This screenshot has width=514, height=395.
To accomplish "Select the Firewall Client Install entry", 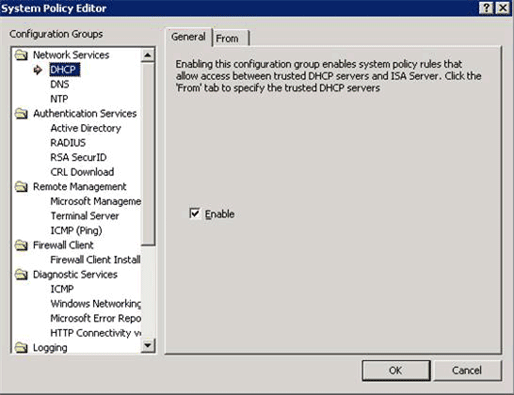I will click(95, 260).
